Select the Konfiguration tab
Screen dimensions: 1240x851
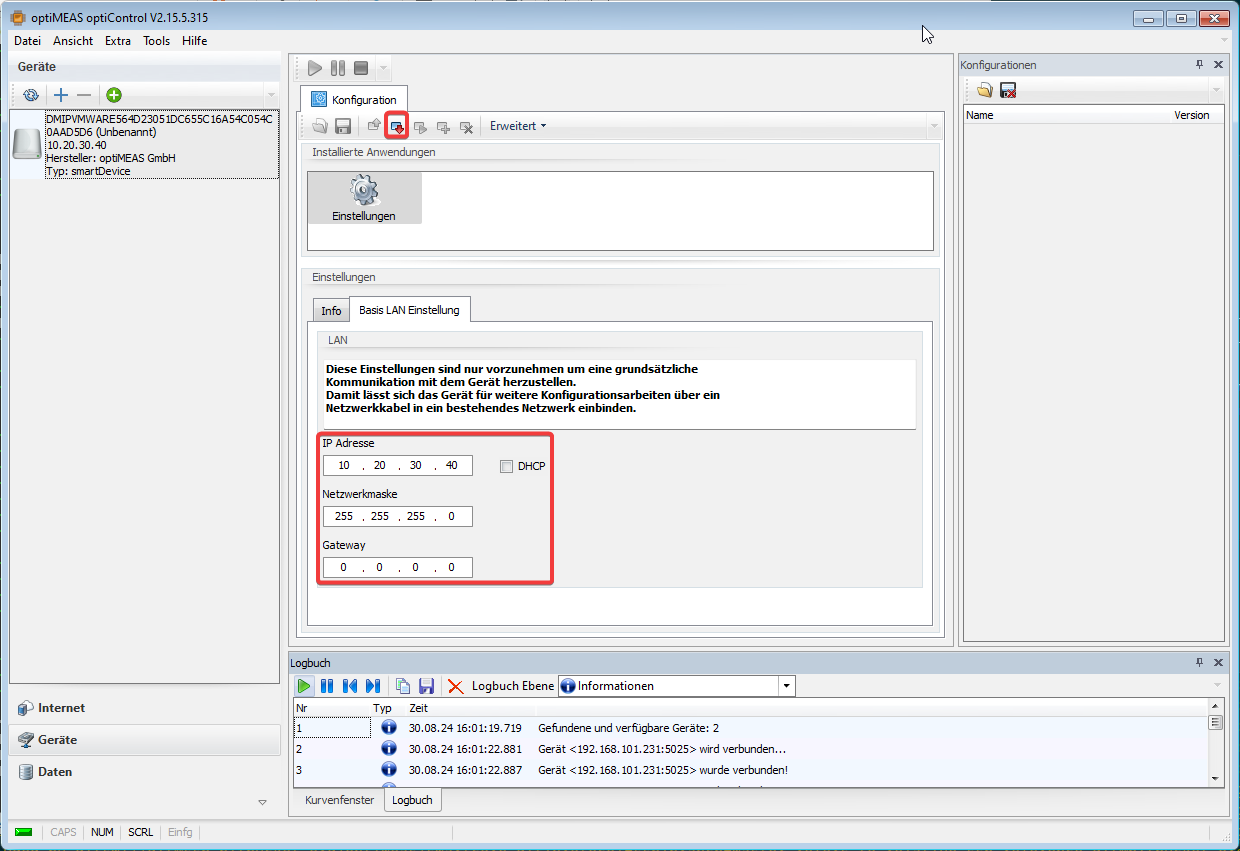[x=355, y=100]
